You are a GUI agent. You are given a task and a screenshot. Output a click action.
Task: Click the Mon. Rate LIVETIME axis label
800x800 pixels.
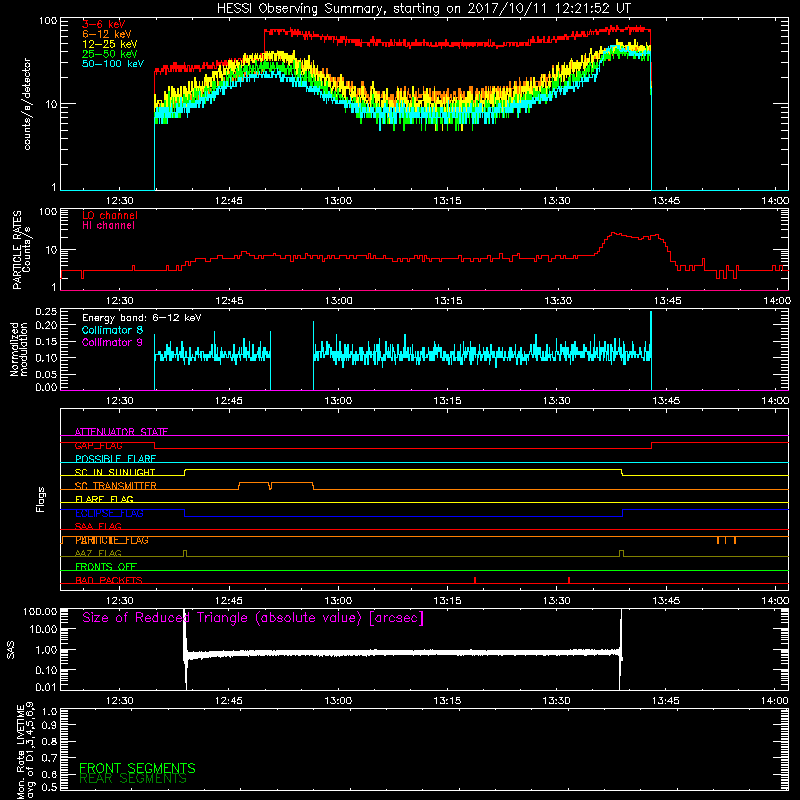pos(25,751)
